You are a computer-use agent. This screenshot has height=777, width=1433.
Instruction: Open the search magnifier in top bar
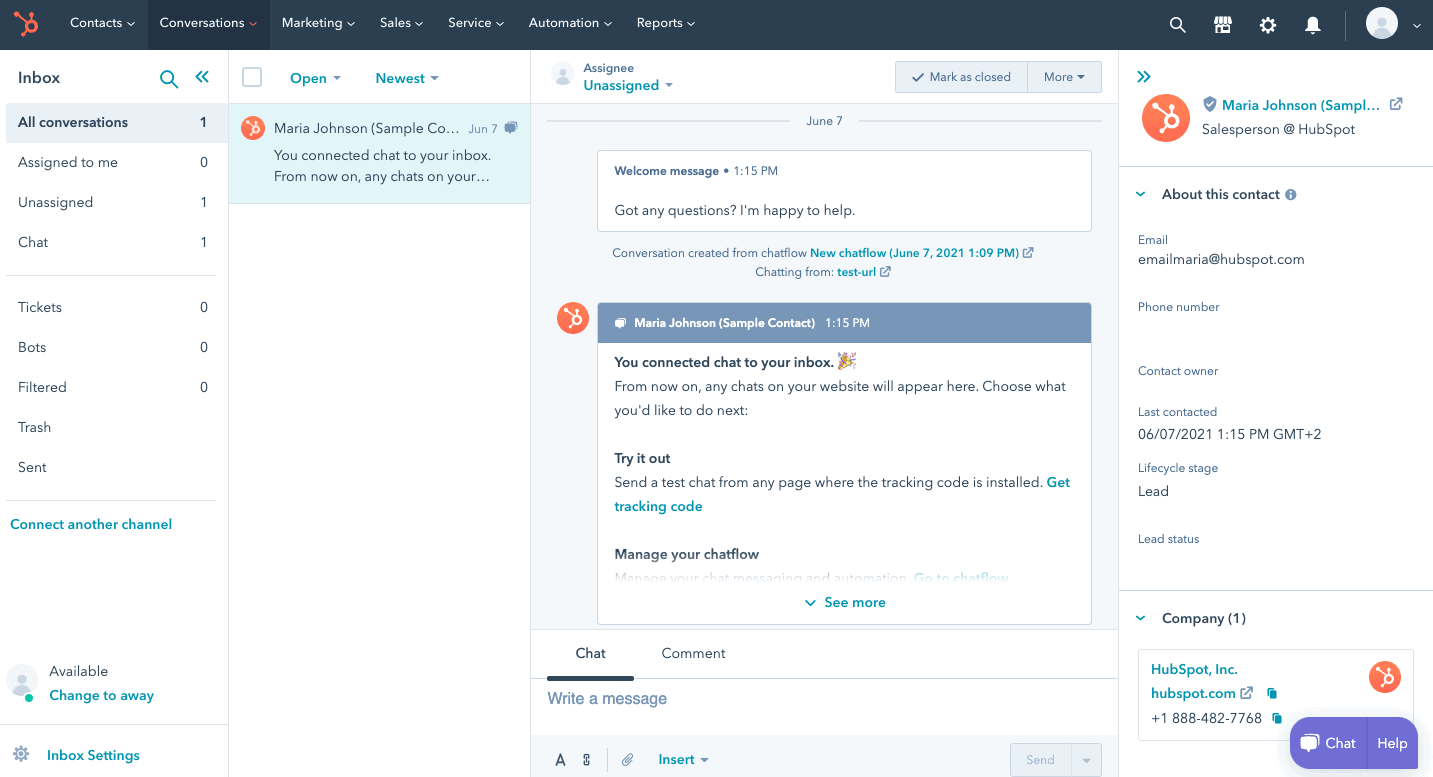(x=1178, y=25)
